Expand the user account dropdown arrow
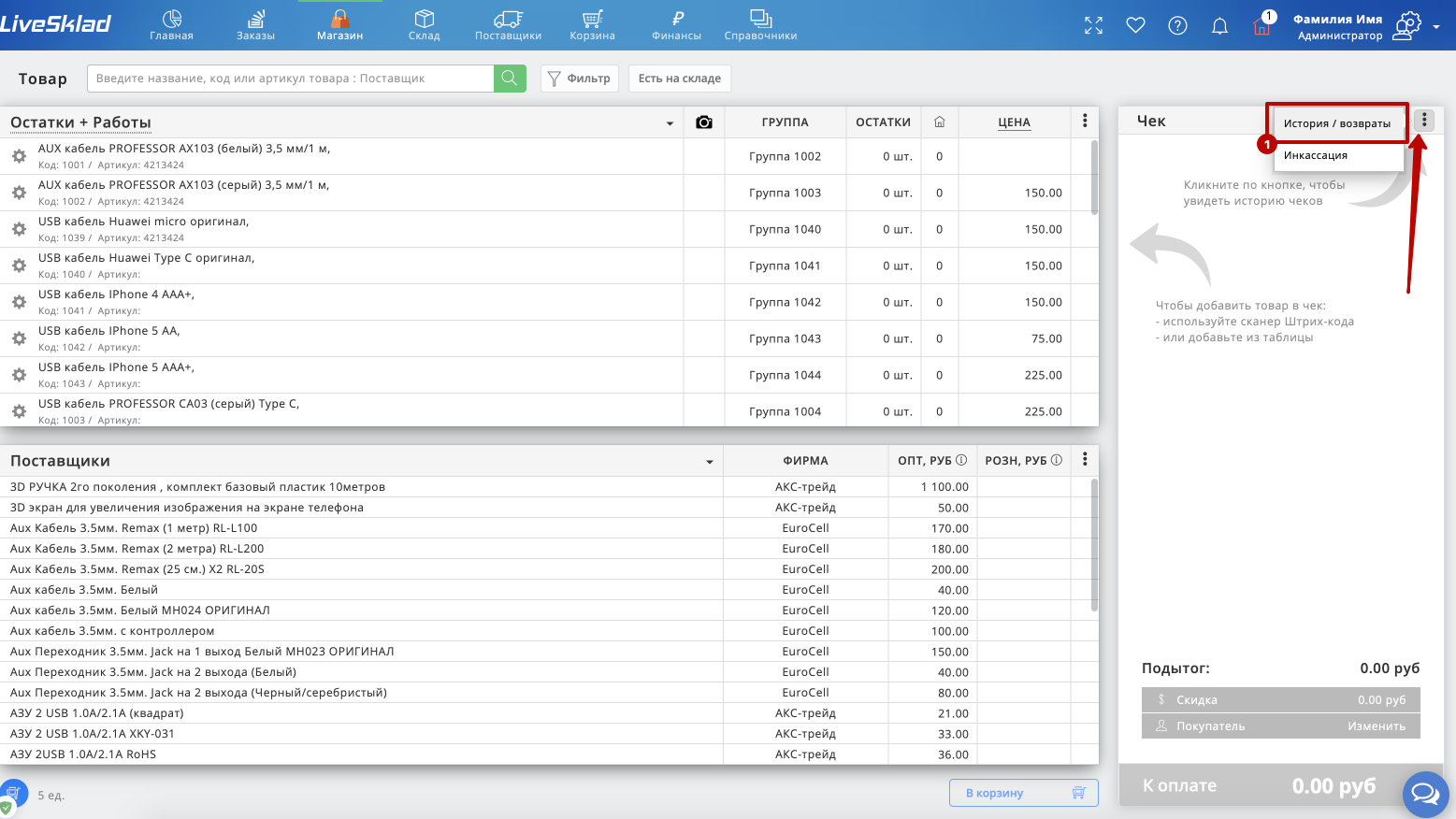Image resolution: width=1456 pixels, height=819 pixels. coord(1436,27)
